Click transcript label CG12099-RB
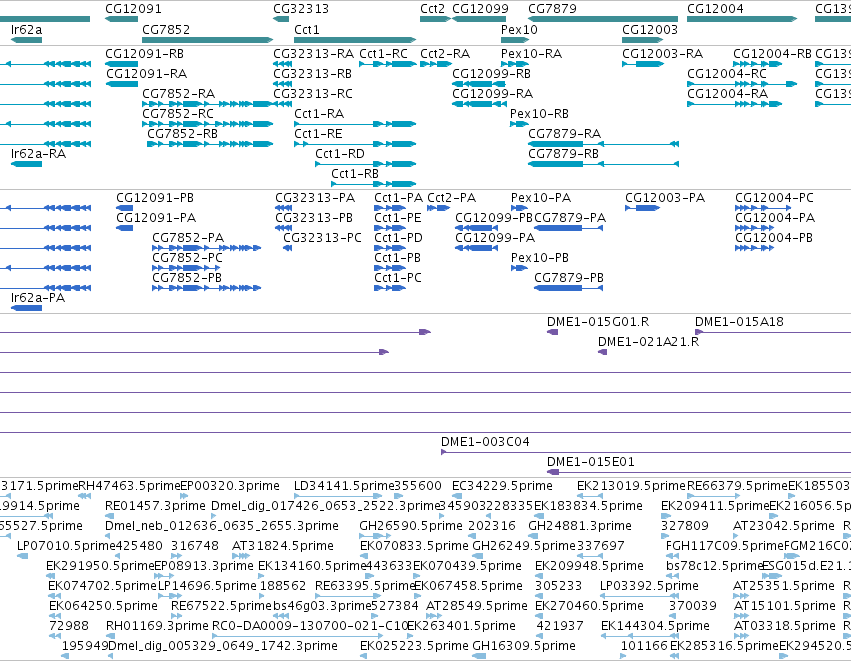Image resolution: width=851 pixels, height=661 pixels. pos(491,74)
